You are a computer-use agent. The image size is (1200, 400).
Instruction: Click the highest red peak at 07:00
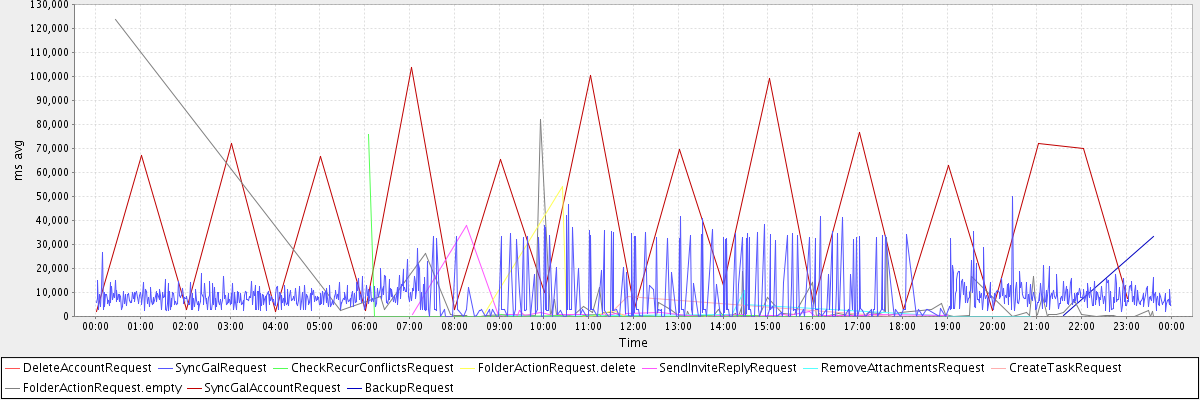click(x=411, y=67)
